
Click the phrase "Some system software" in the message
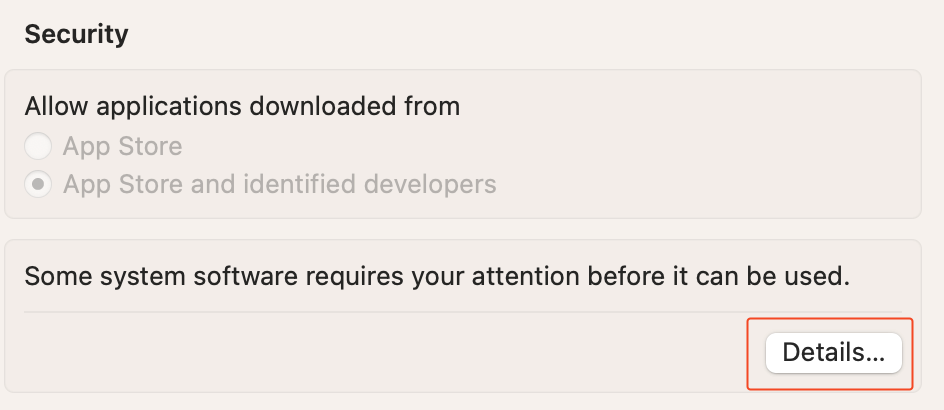point(136,276)
